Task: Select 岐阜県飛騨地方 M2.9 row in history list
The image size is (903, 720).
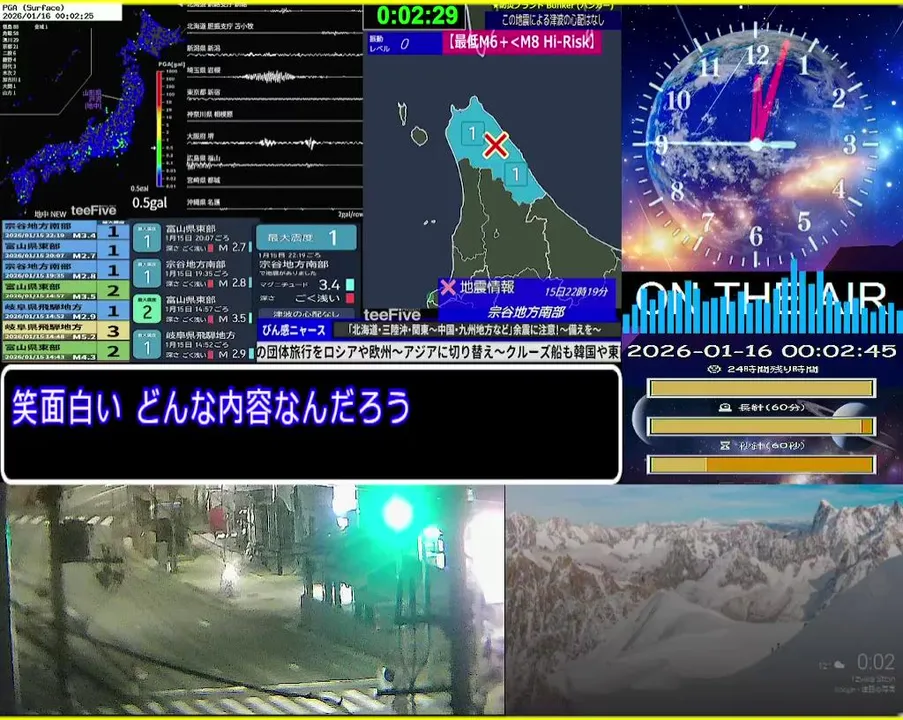Action: coord(66,311)
